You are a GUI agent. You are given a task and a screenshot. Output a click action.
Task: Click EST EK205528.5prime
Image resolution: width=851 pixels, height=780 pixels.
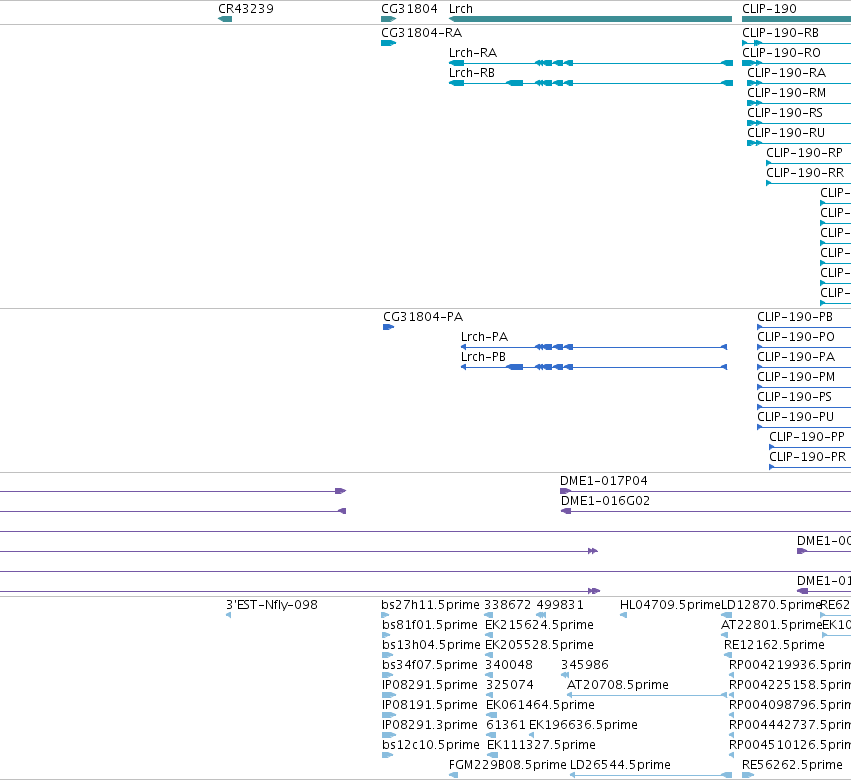[x=539, y=645]
